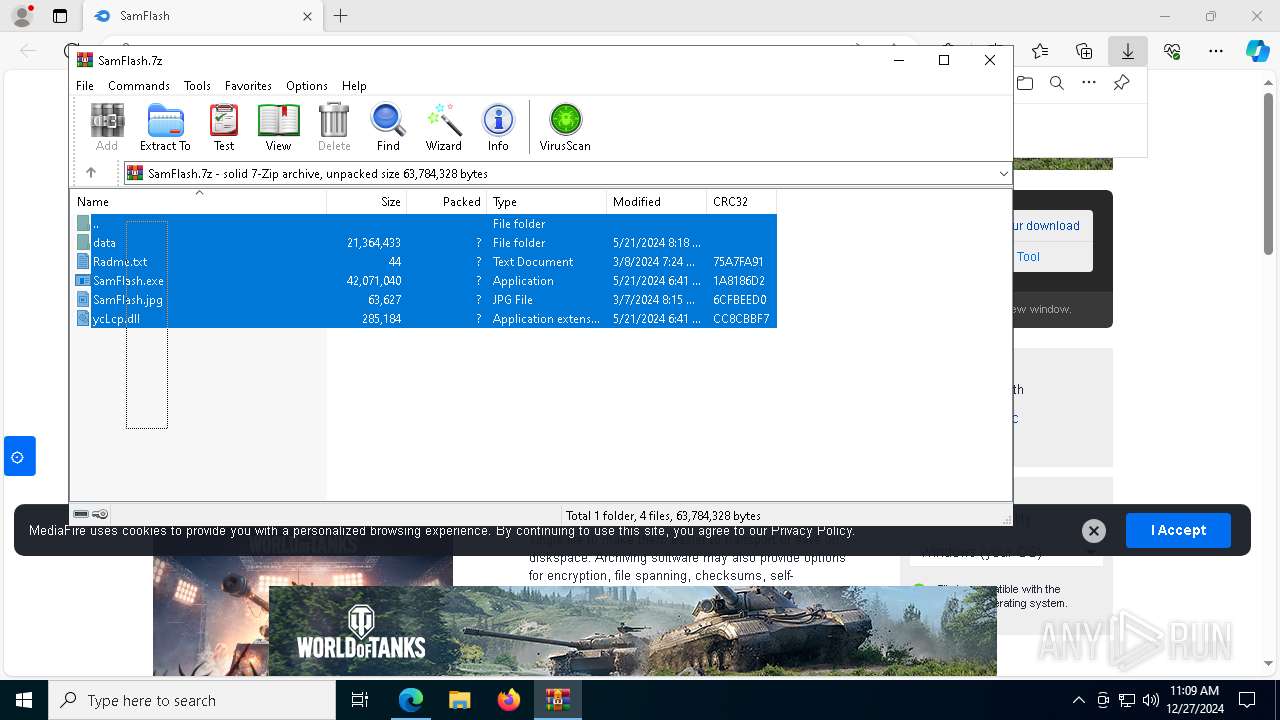Viewport: 1280px width, 720px height.
Task: Click the I Accept cookies button
Action: [x=1178, y=530]
